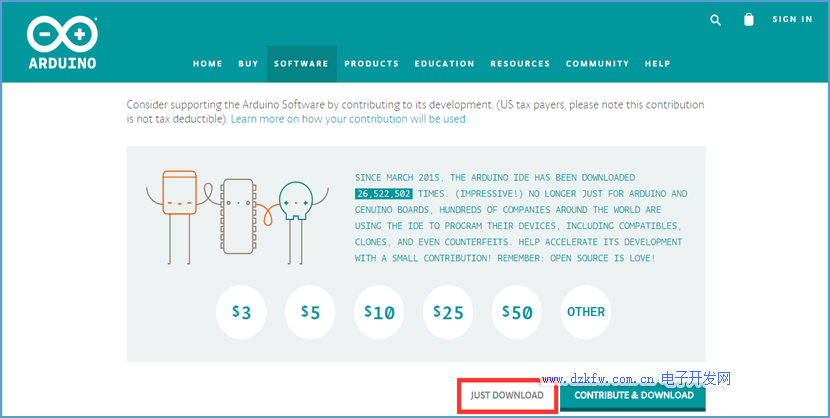Viewport: 830px width, 418px height.
Task: Open the Resources menu
Action: click(x=520, y=64)
